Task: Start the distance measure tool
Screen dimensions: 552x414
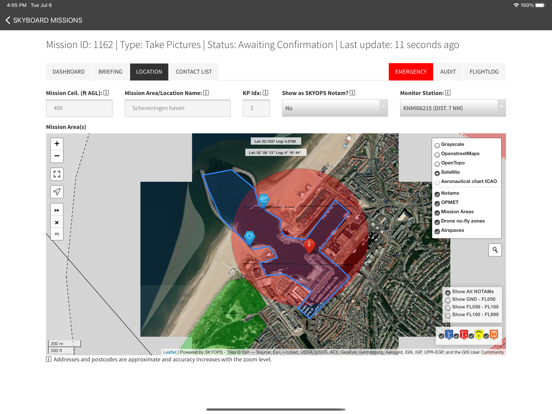Action: pyautogui.click(x=57, y=210)
